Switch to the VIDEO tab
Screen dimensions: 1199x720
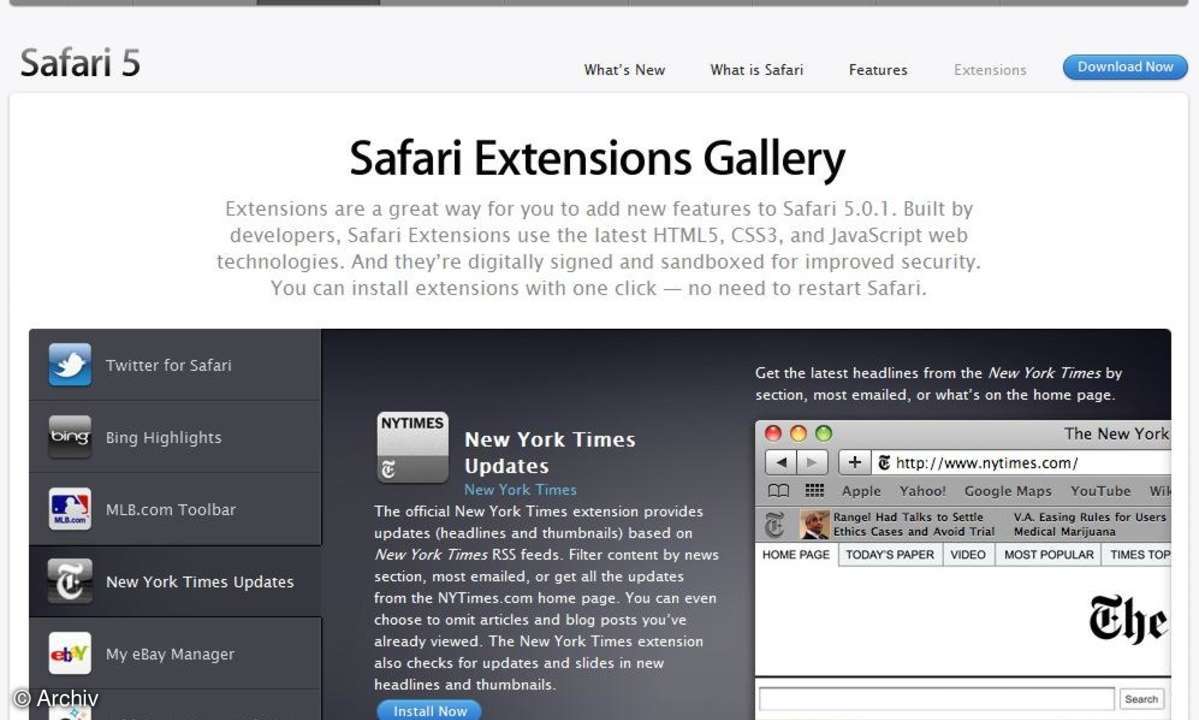[x=968, y=554]
